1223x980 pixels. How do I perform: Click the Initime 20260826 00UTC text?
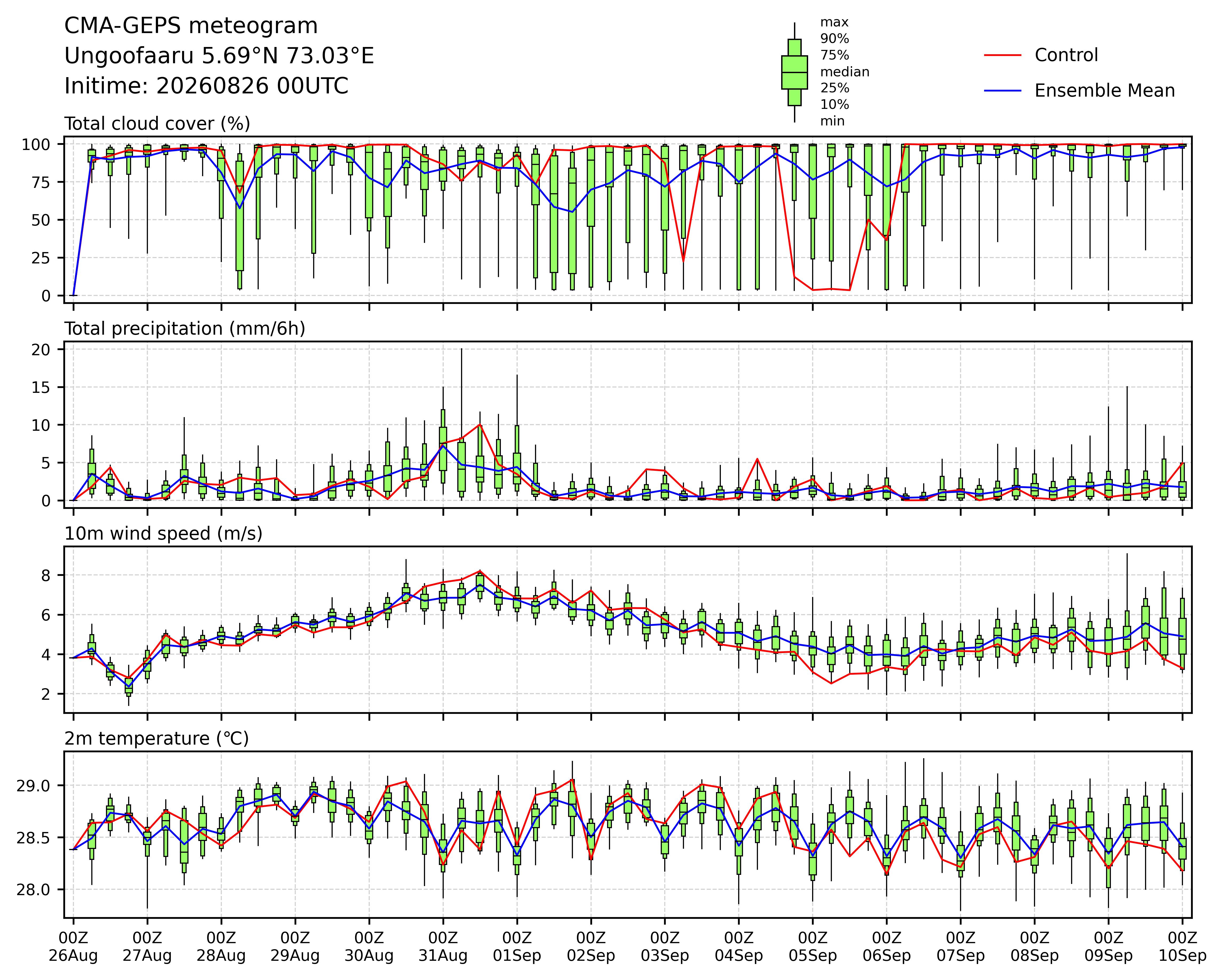pos(206,86)
